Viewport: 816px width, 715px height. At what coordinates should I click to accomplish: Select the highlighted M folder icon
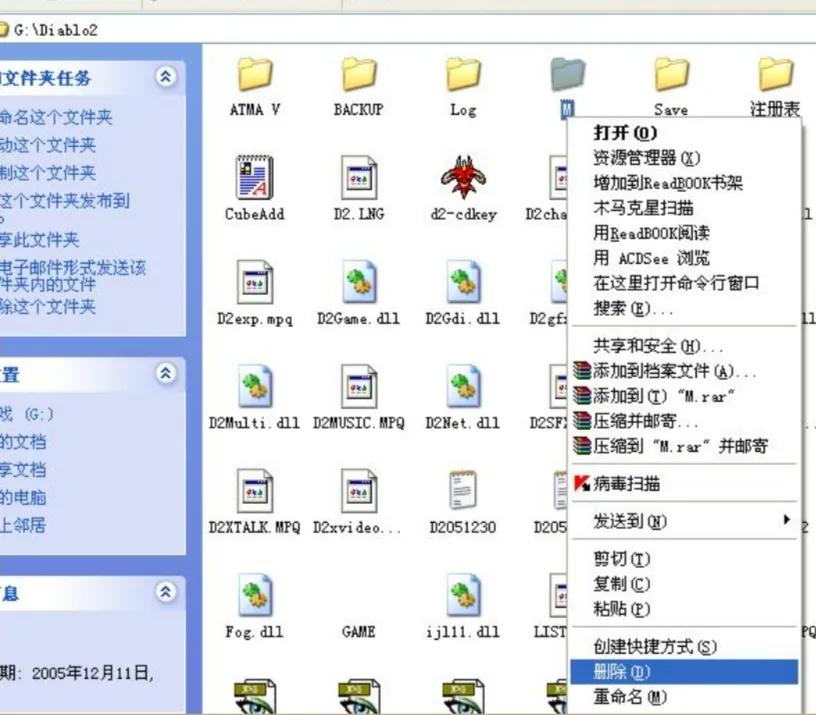tap(567, 74)
